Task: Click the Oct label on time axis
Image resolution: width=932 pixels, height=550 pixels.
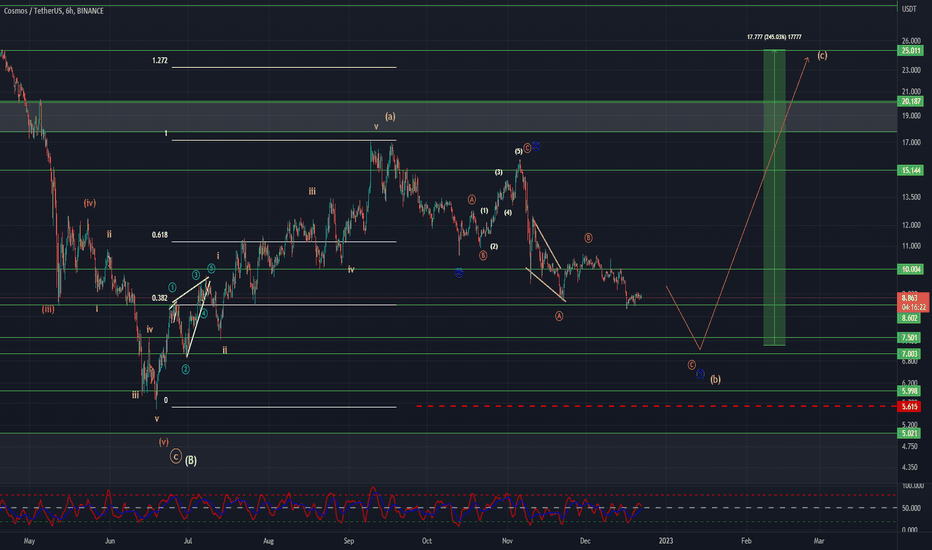Action: (427, 541)
